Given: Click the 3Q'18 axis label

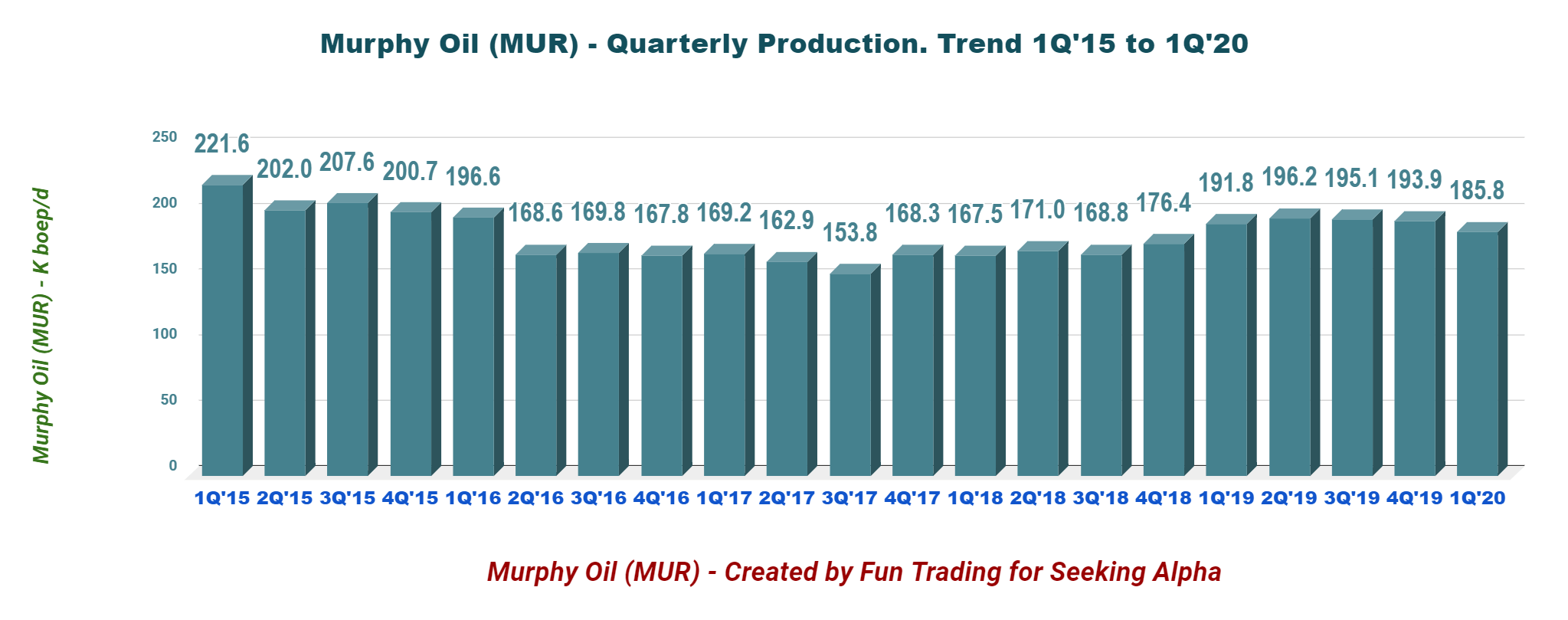Looking at the screenshot, I should tap(1101, 498).
